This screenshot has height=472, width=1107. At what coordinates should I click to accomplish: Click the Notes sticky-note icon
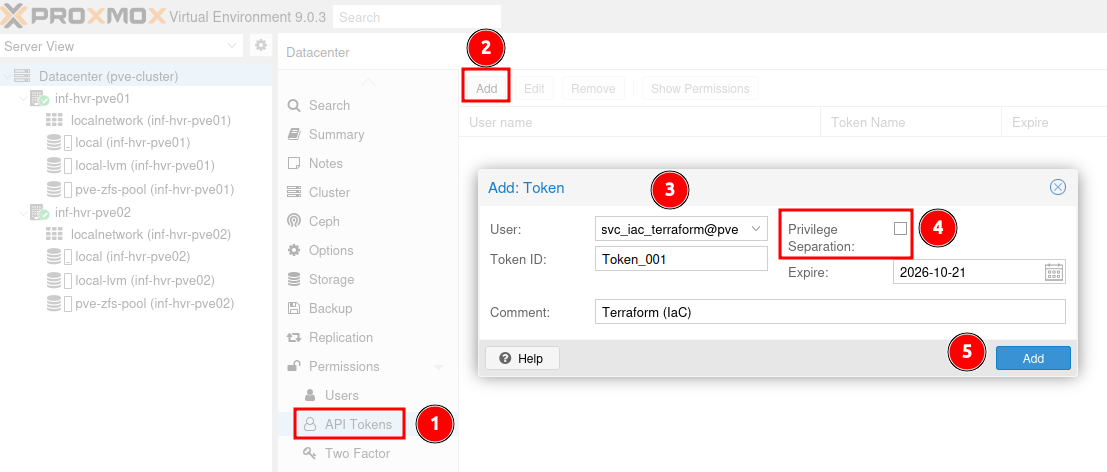tap(294, 164)
